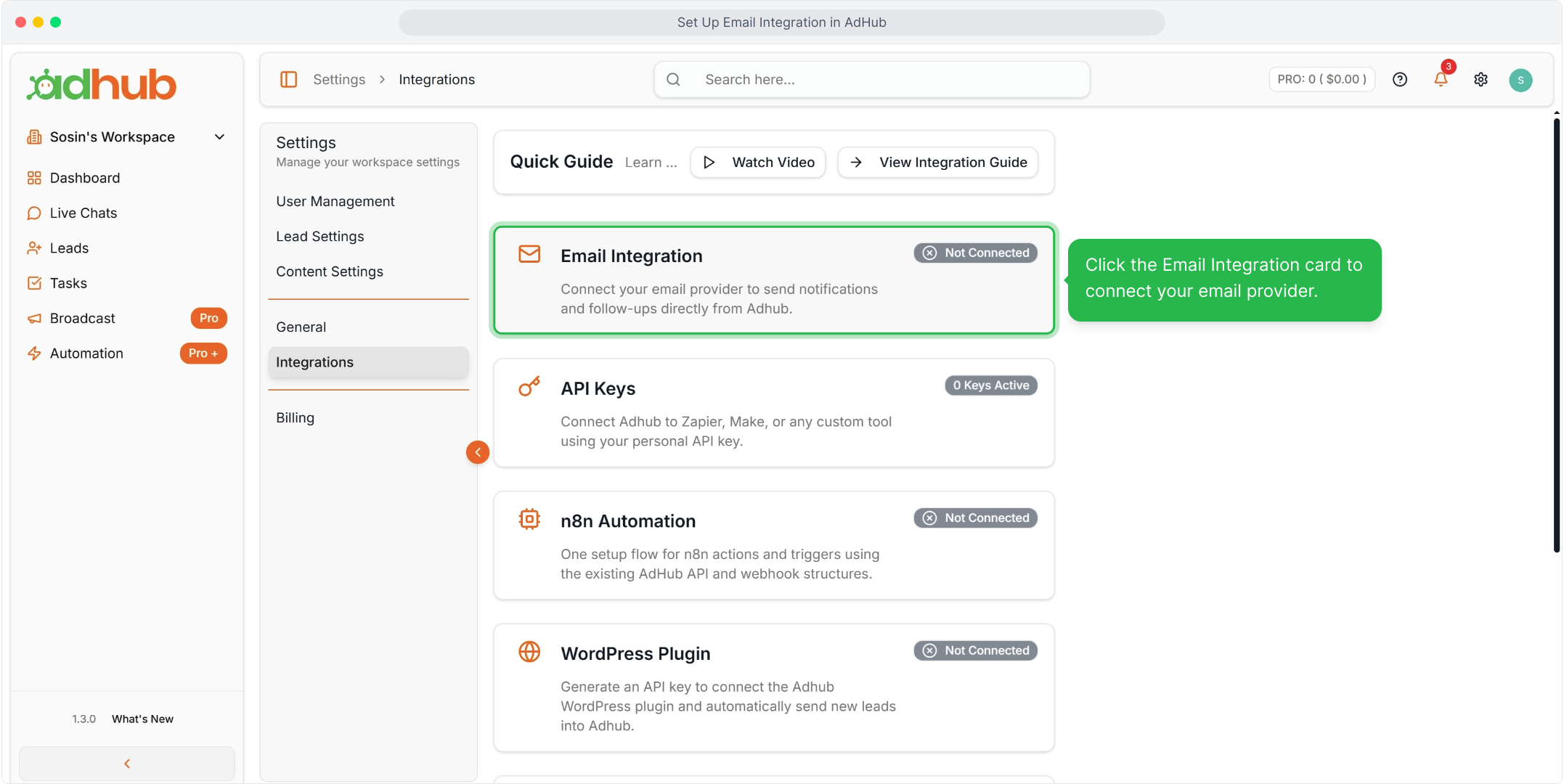Click the page vertical scrollbar
The width and height of the screenshot is (1564, 784).
pos(1557,334)
